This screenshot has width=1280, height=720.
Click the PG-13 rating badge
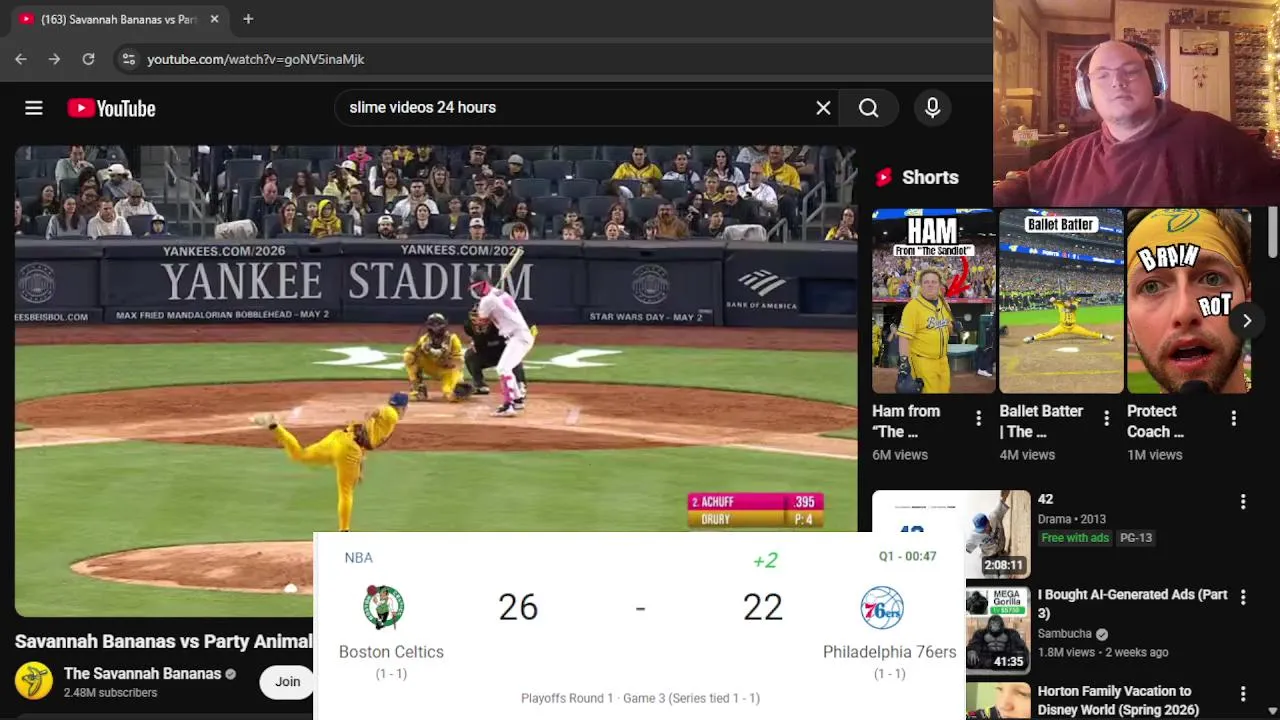coord(1136,538)
